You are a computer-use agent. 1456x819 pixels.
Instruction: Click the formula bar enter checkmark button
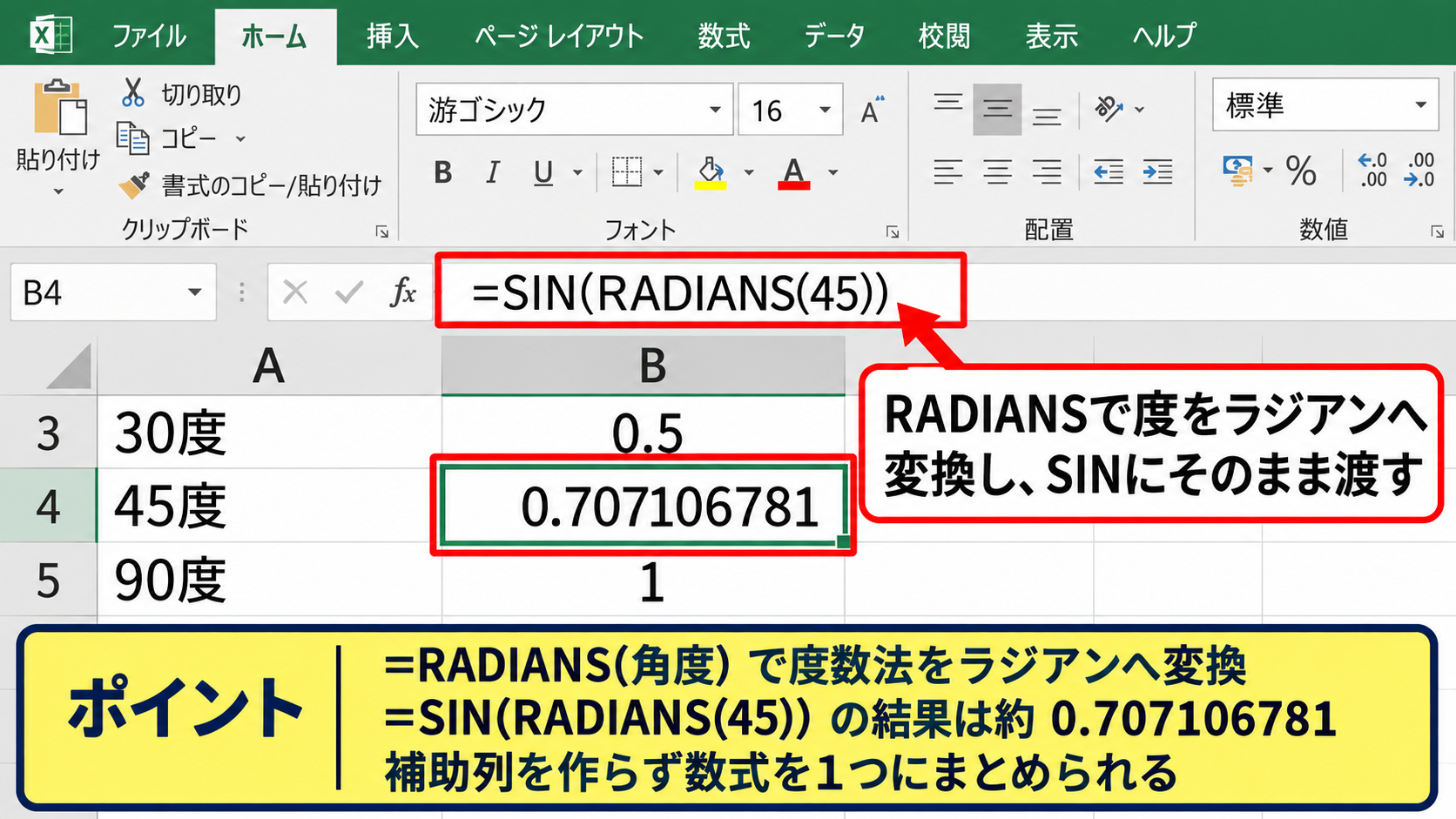[x=348, y=292]
